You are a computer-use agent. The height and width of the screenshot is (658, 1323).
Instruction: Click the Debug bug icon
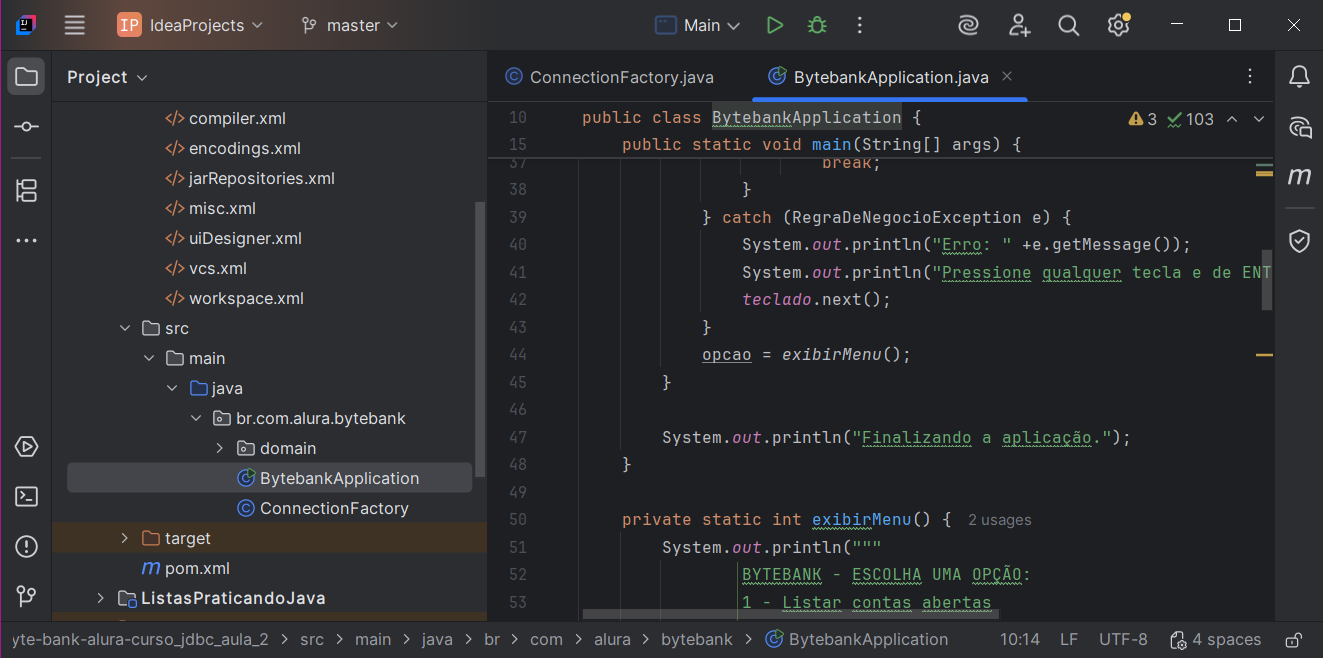[817, 25]
